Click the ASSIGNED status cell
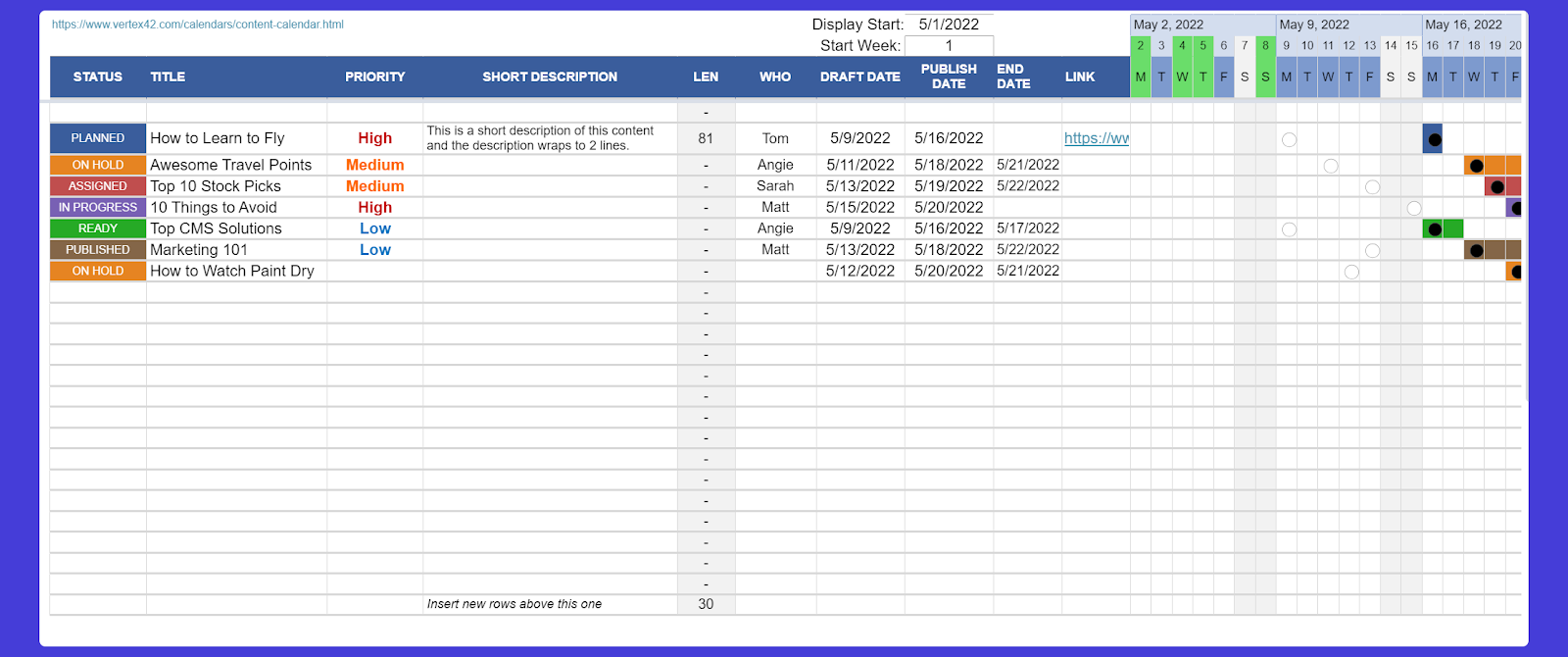Screen dimensions: 1568x657 coord(98,186)
